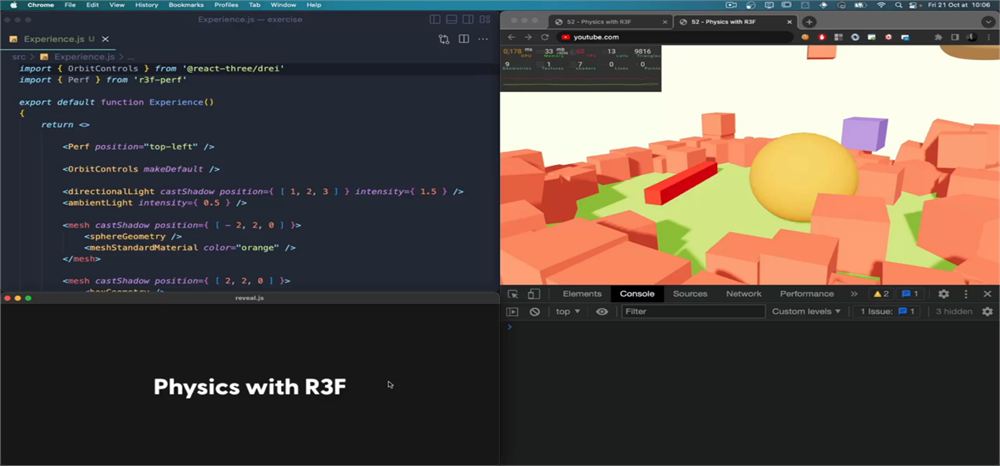Click the purple cube in the scene

[864, 134]
